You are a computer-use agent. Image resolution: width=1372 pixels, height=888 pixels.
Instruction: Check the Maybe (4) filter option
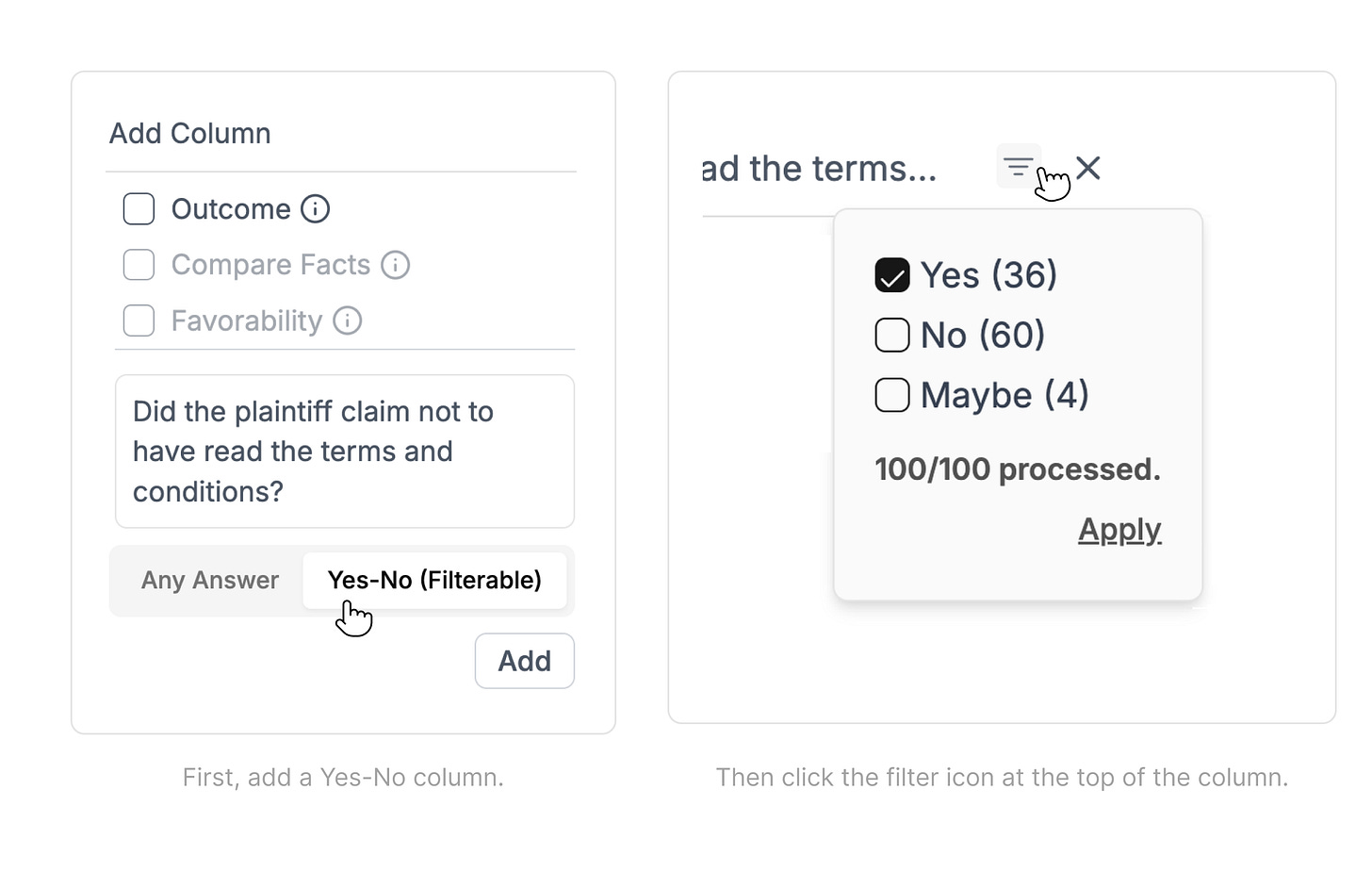[892, 395]
